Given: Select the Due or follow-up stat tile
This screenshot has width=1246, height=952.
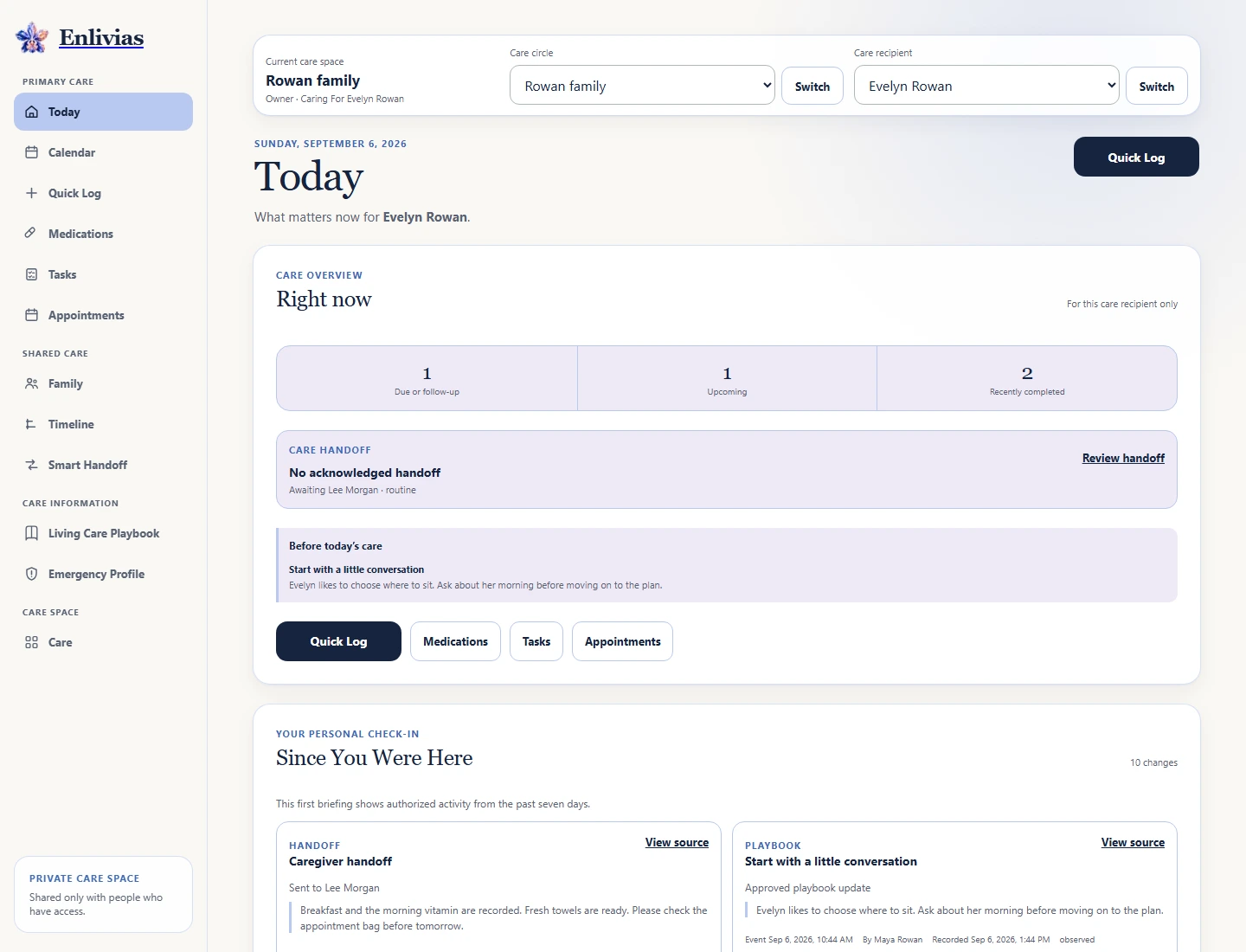Looking at the screenshot, I should click(x=427, y=378).
